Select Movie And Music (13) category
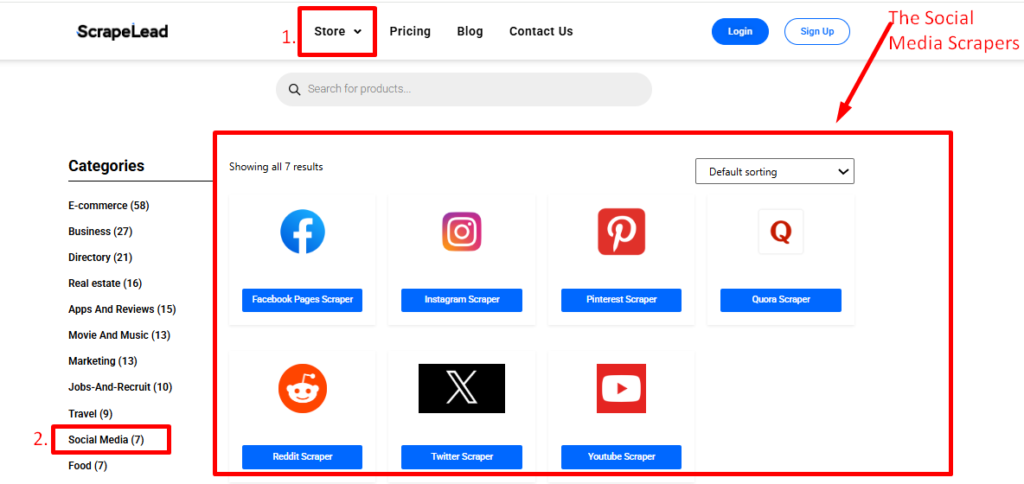Viewport: 1024px width, 484px height. tap(119, 335)
